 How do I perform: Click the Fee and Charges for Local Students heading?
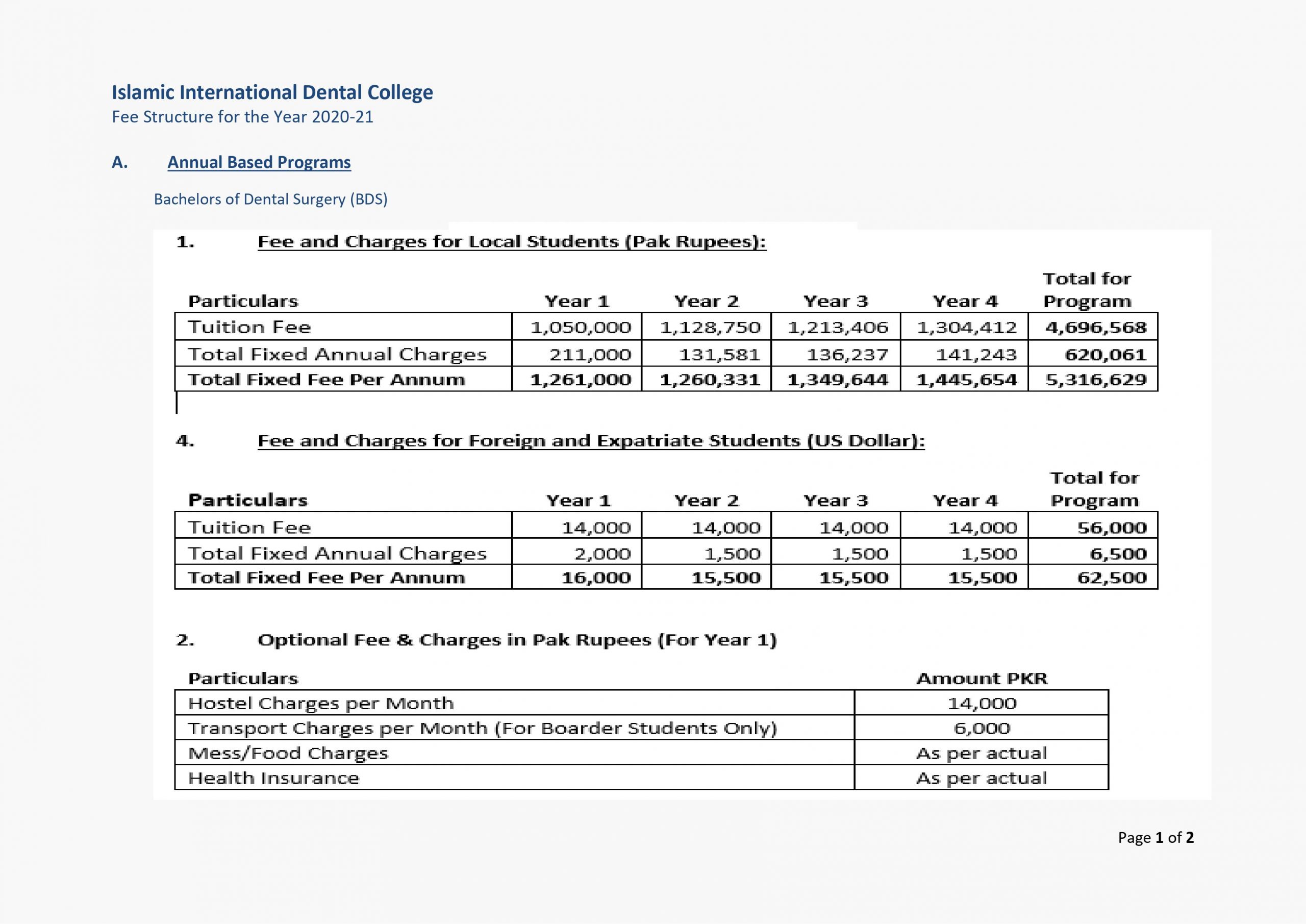(511, 242)
